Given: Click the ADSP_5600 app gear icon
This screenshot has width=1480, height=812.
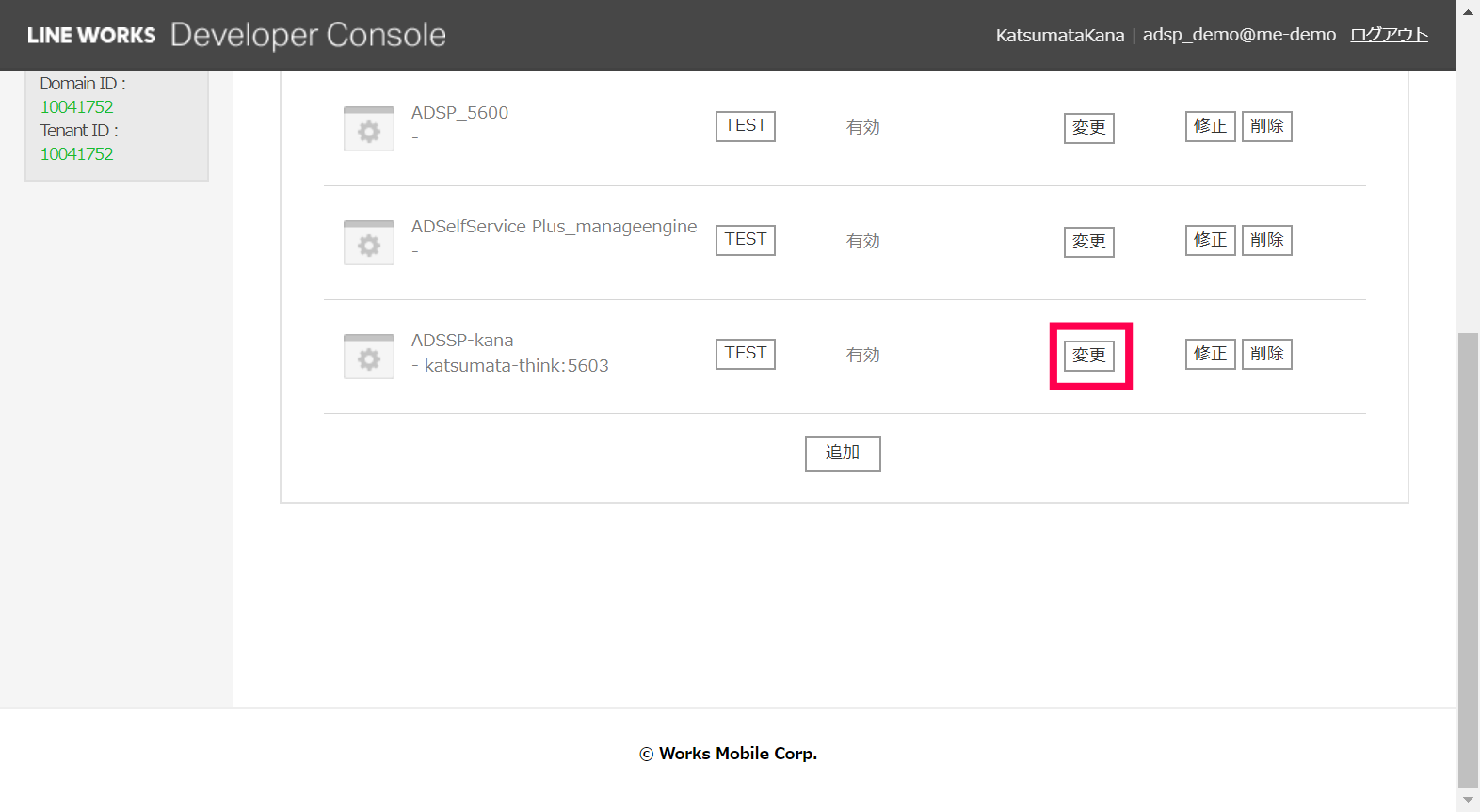Looking at the screenshot, I should coord(369,130).
